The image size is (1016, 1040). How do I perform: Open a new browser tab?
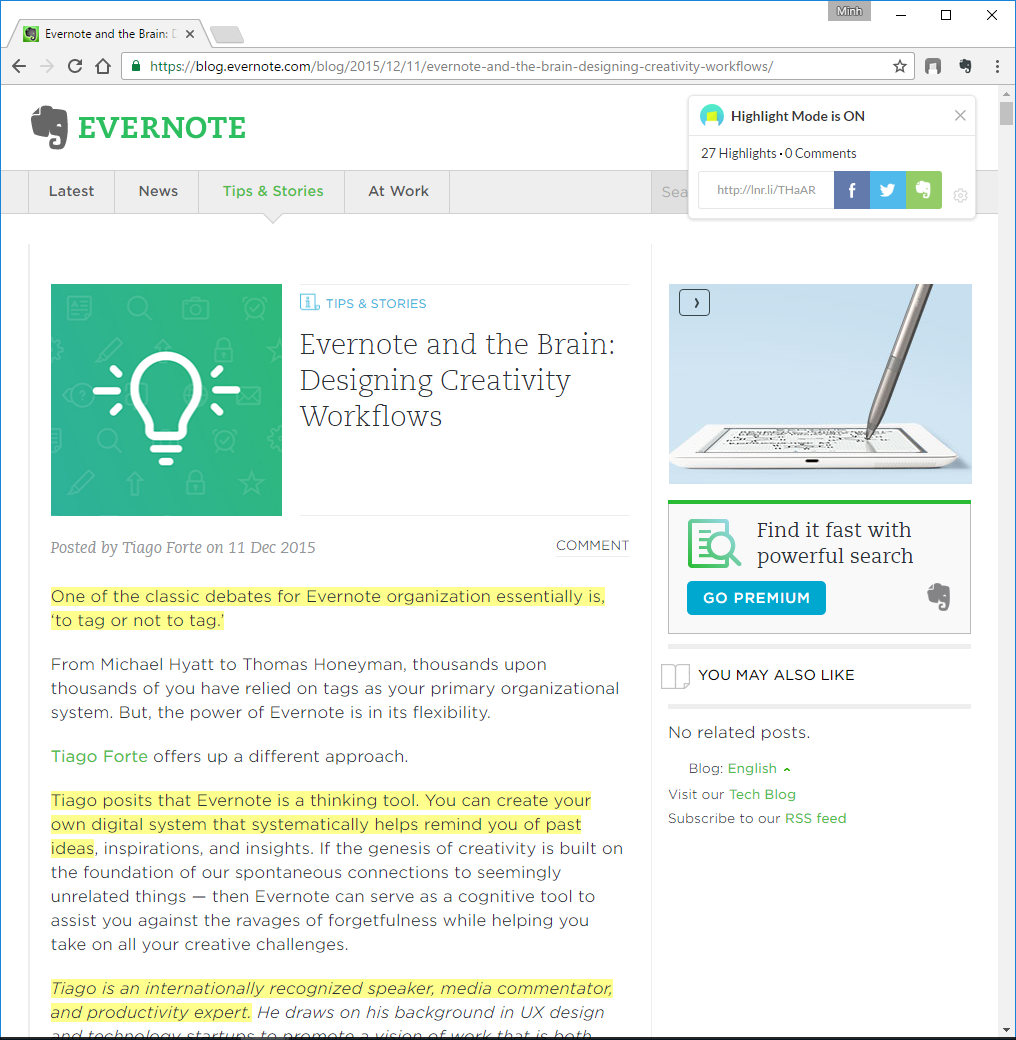pos(227,34)
